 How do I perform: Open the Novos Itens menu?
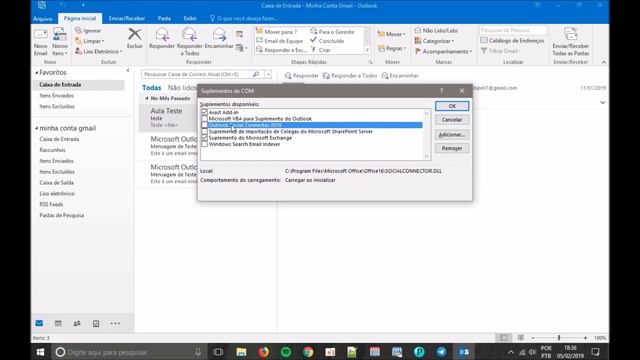[60, 42]
